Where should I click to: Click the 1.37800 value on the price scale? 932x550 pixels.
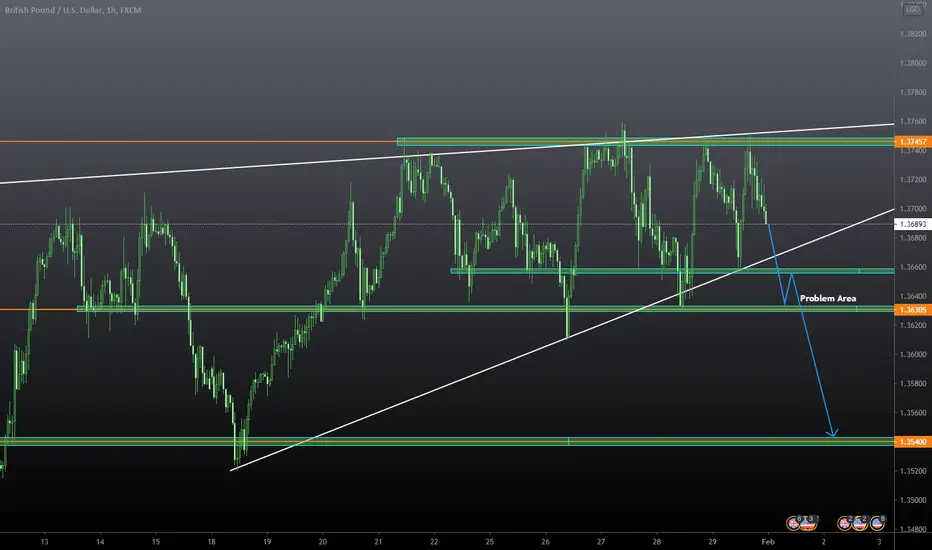[x=913, y=92]
